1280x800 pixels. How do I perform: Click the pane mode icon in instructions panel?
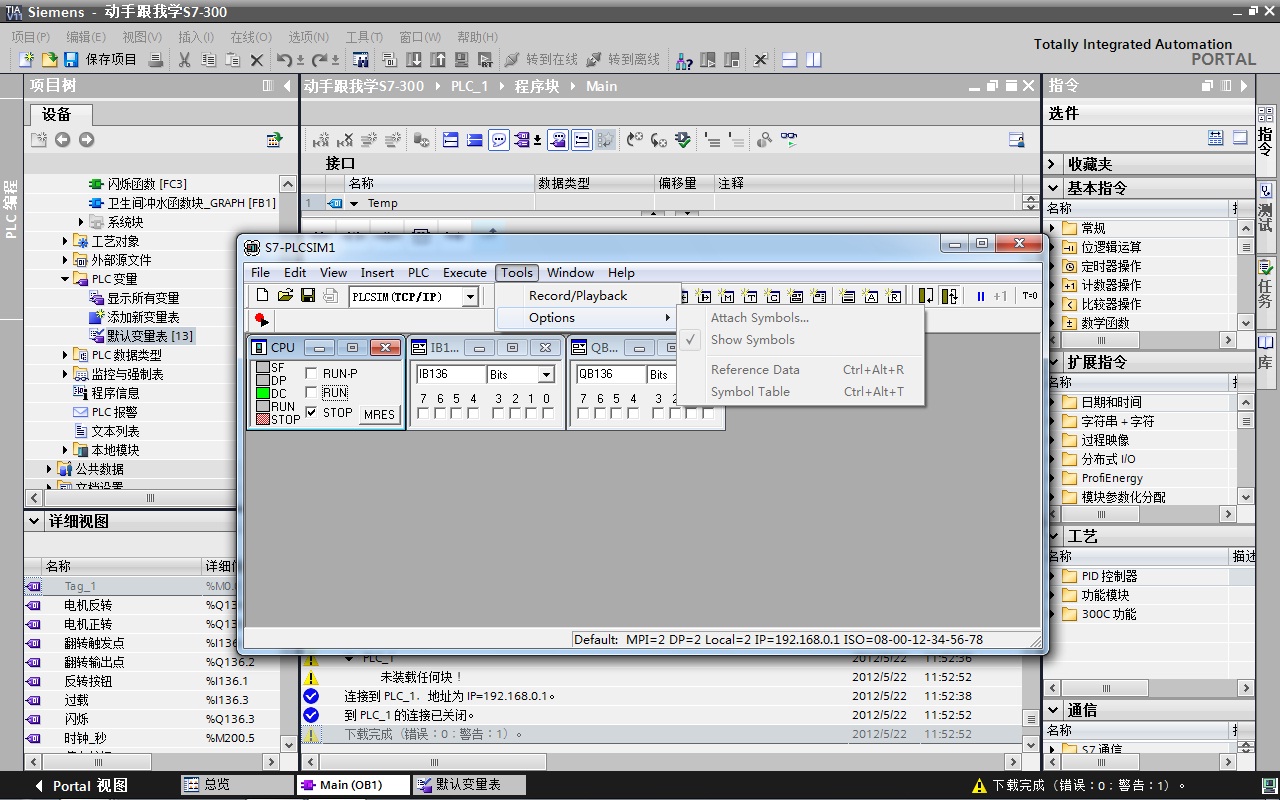coord(1240,137)
